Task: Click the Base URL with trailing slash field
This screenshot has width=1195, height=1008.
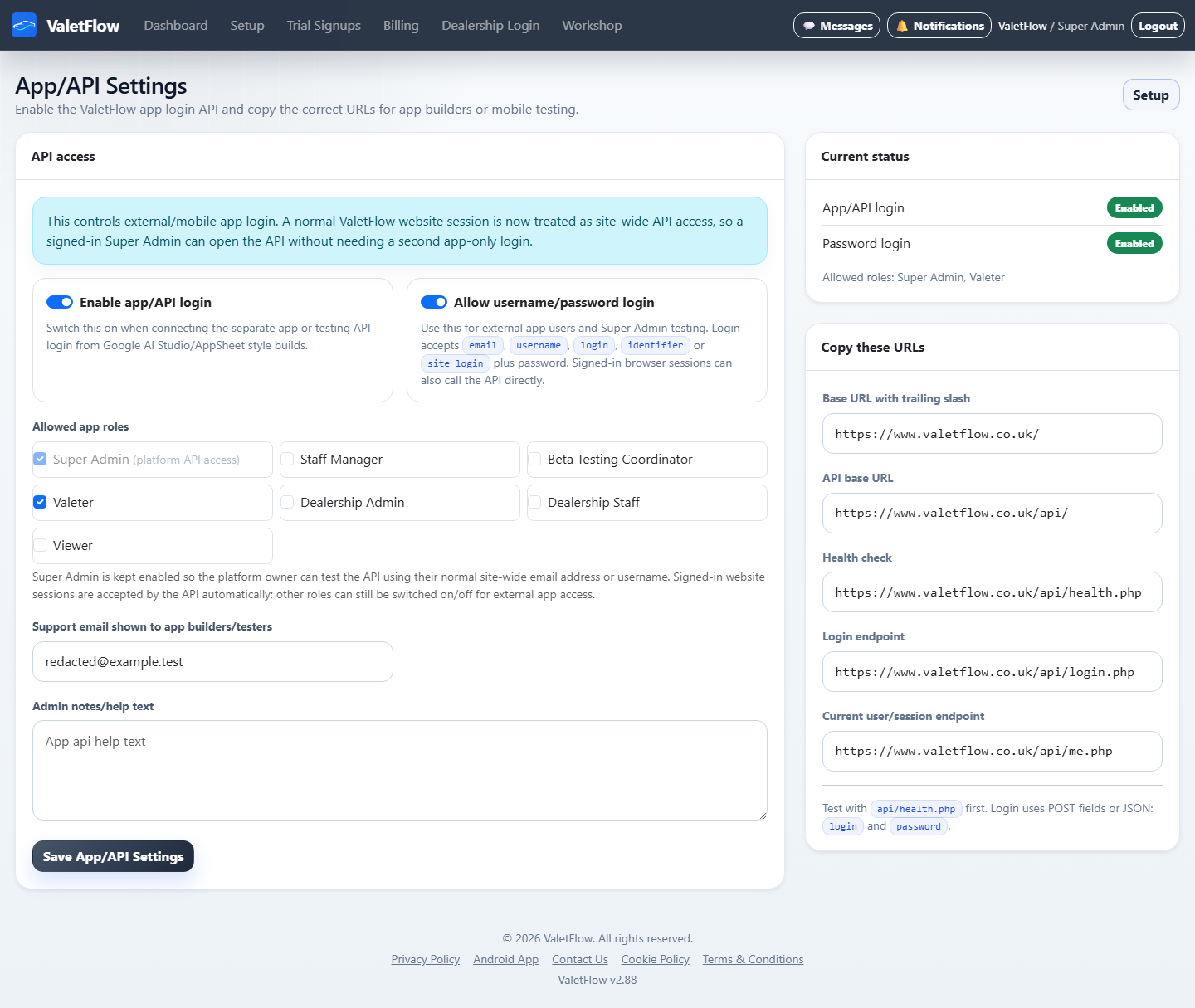Action: (x=992, y=433)
